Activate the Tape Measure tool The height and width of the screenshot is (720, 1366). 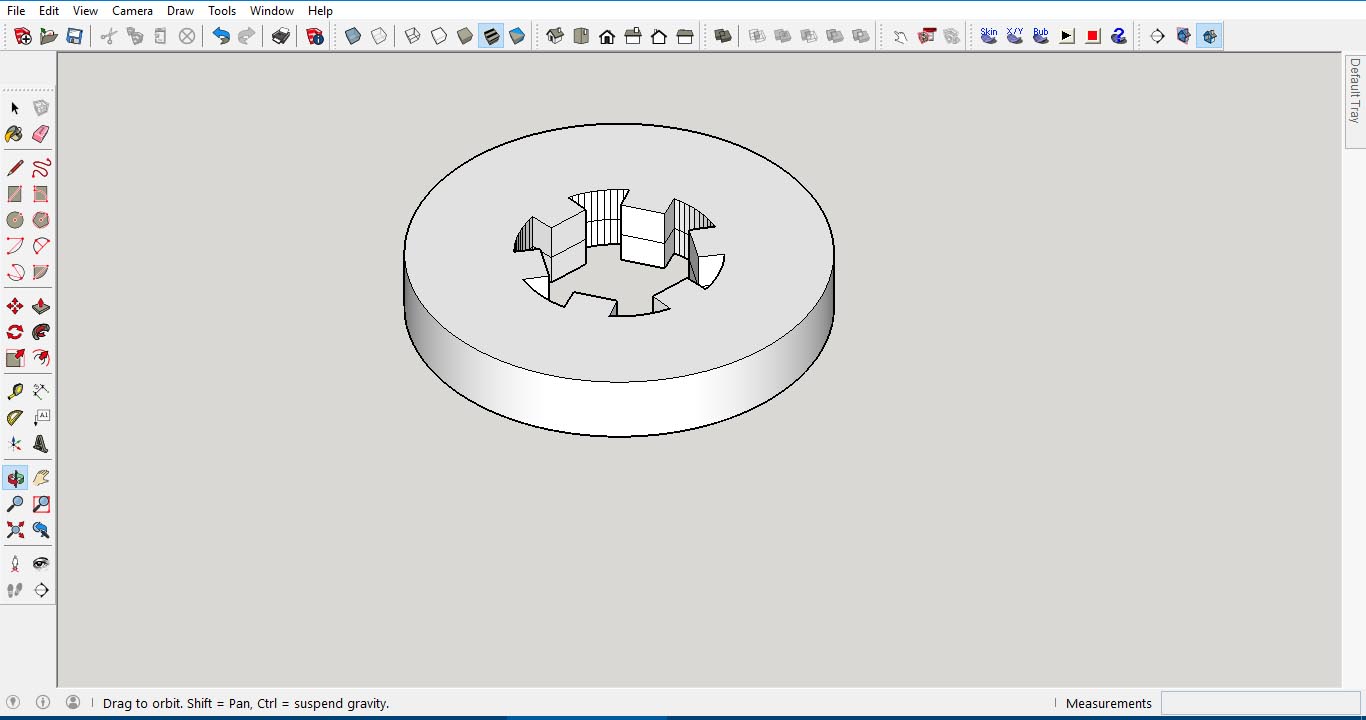point(14,390)
